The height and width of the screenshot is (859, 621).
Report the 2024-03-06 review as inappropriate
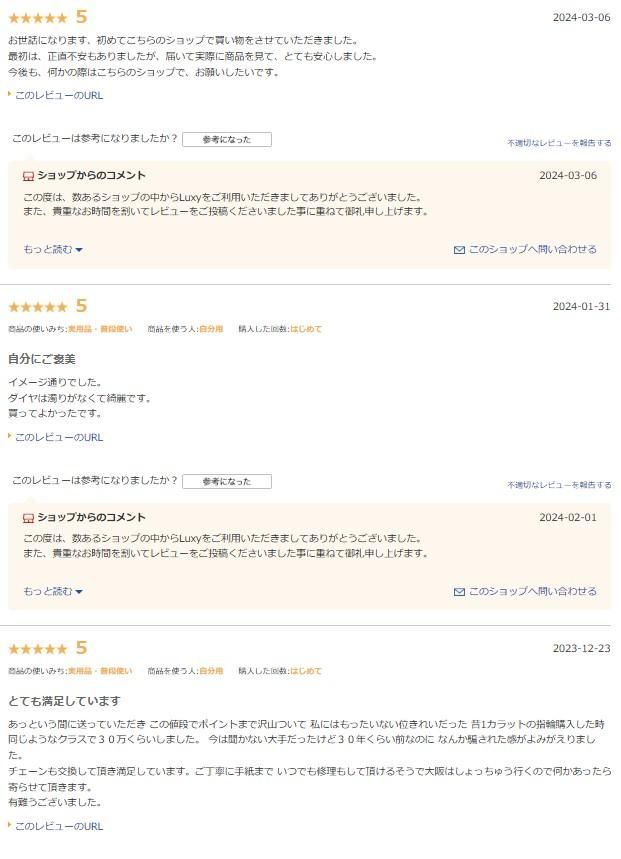coord(559,143)
